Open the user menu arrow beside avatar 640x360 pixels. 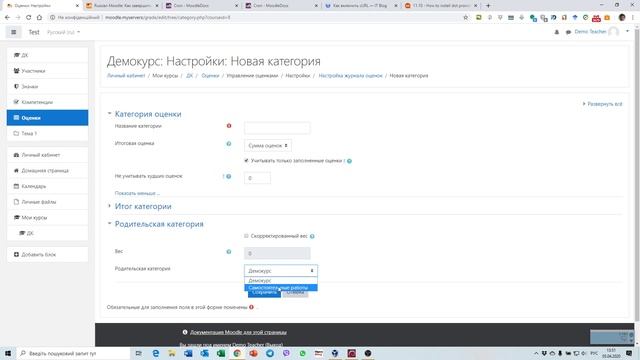pos(627,31)
